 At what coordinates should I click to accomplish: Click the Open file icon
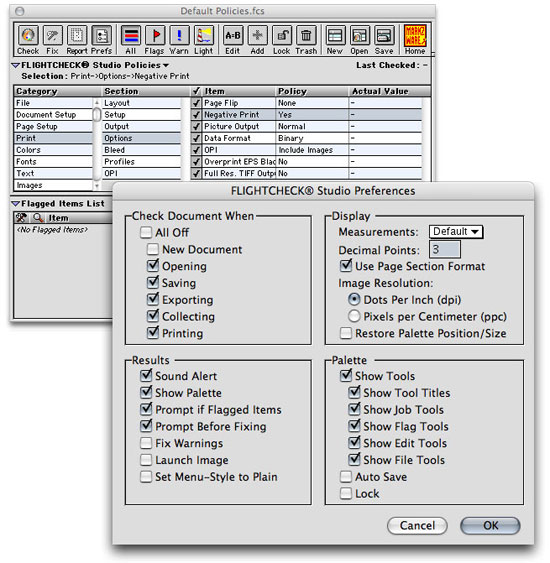[x=360, y=36]
